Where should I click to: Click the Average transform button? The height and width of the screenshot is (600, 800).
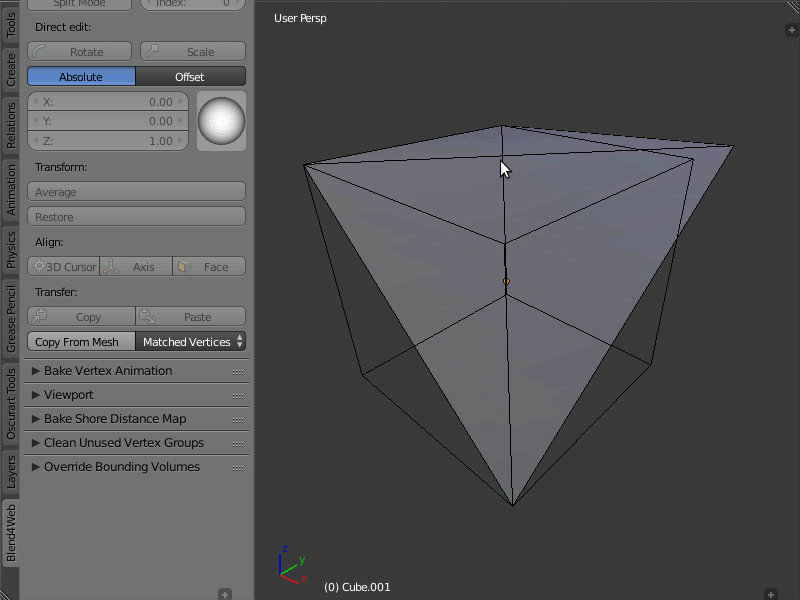(136, 191)
